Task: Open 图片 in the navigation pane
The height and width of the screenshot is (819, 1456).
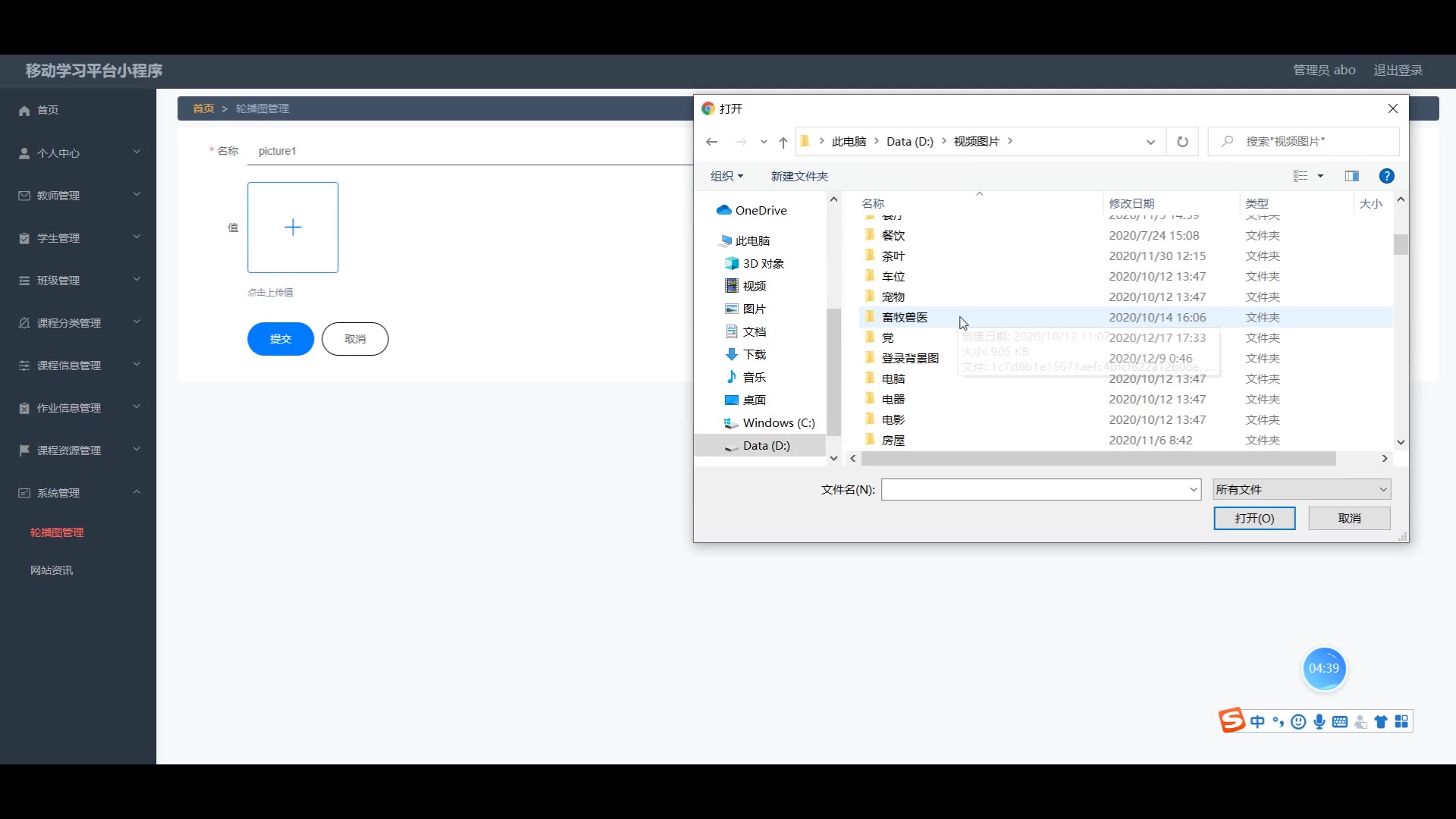Action: [x=745, y=309]
